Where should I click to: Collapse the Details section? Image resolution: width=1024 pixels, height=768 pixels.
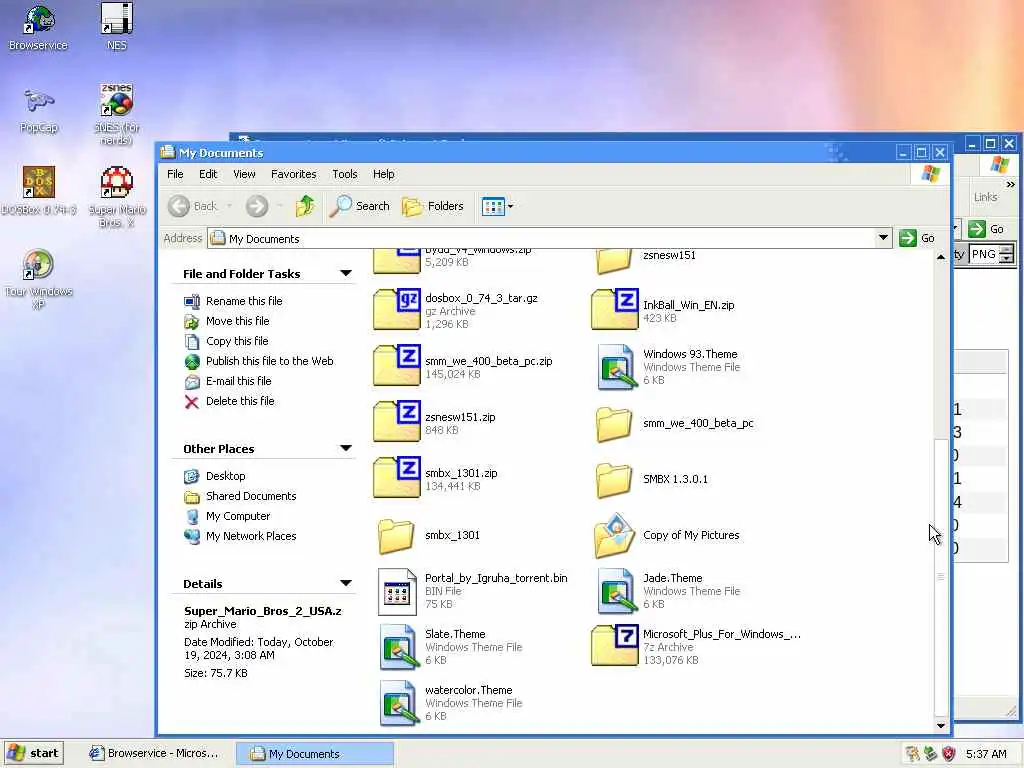(x=346, y=584)
